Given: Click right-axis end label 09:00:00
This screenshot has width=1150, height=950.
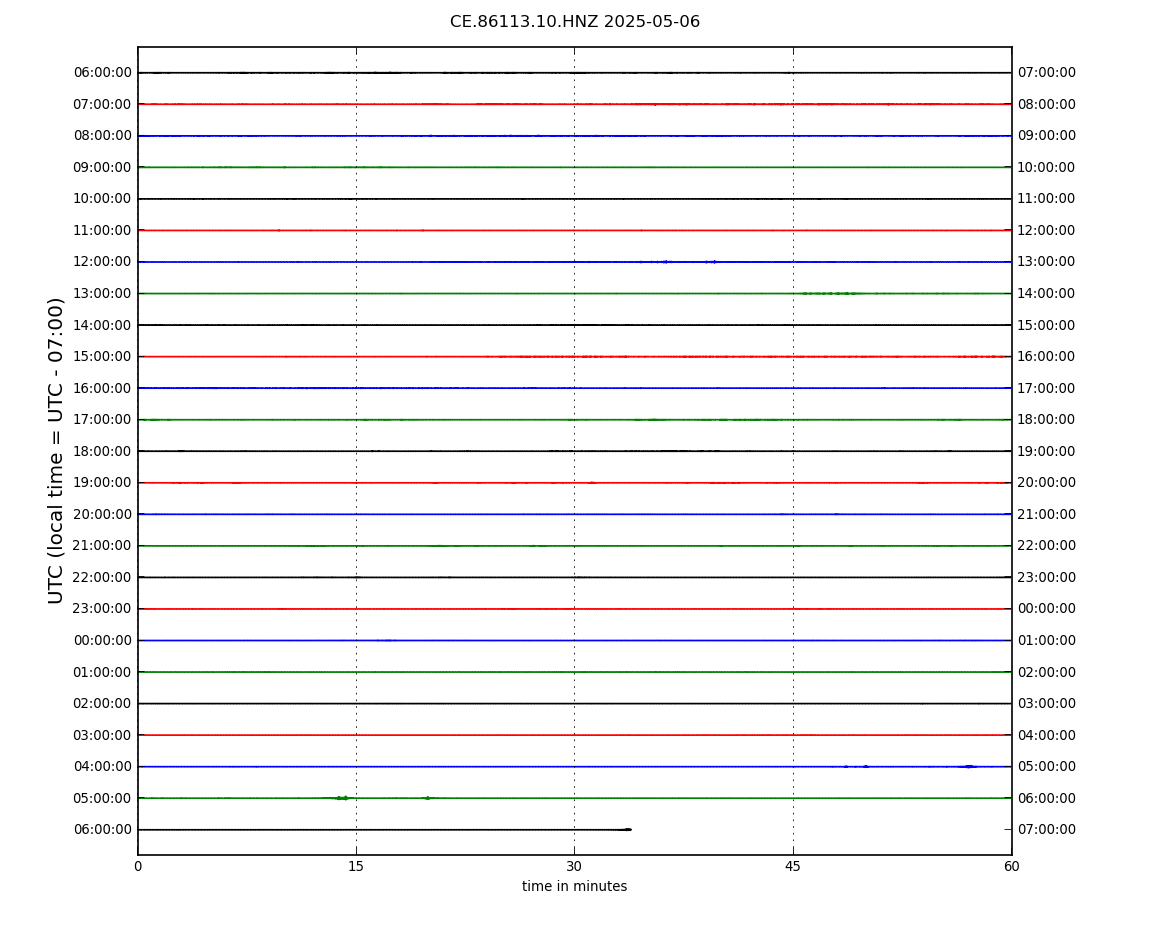Looking at the screenshot, I should click(1047, 136).
